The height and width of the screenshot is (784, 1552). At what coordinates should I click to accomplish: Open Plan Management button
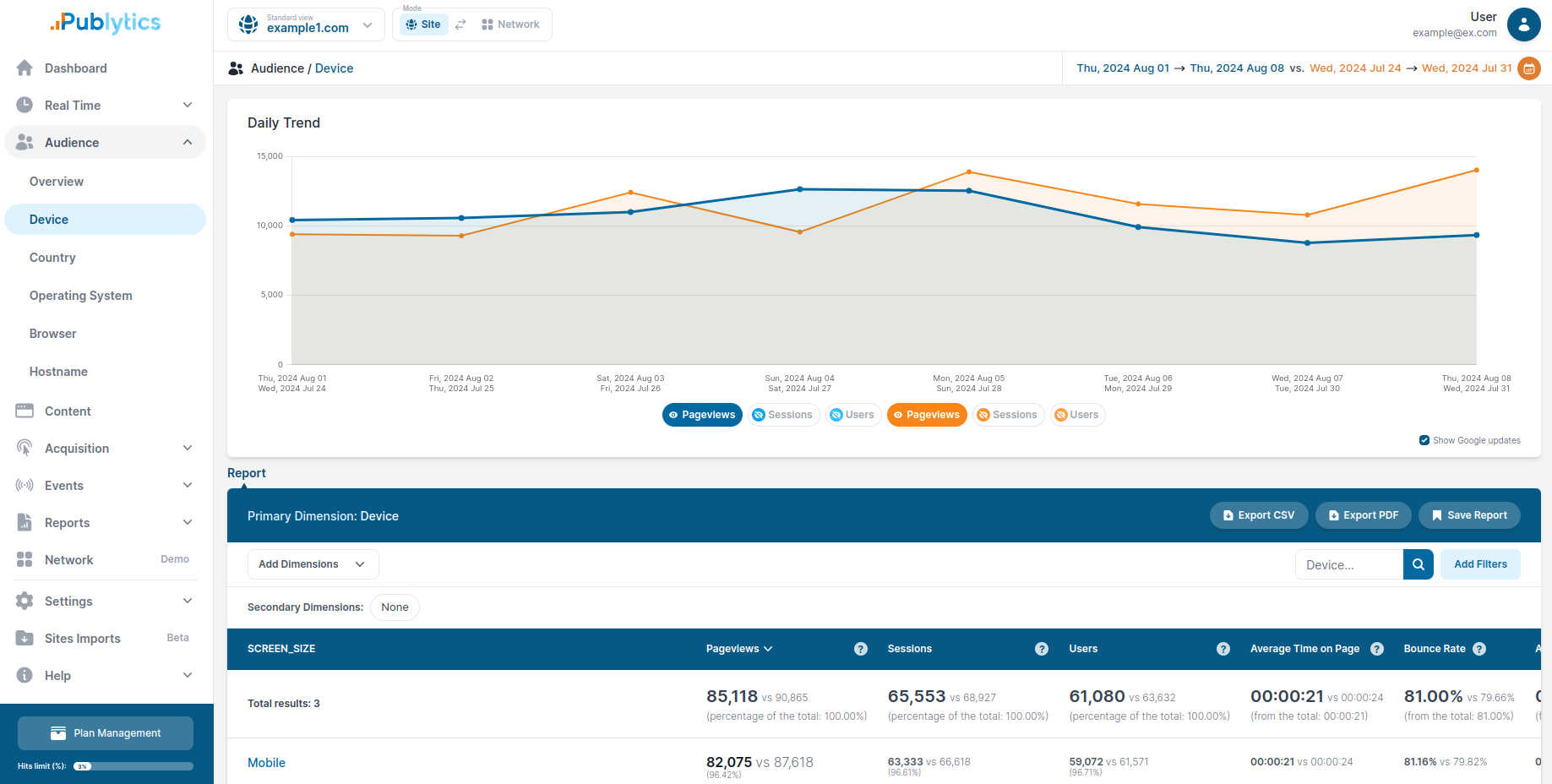coord(106,733)
